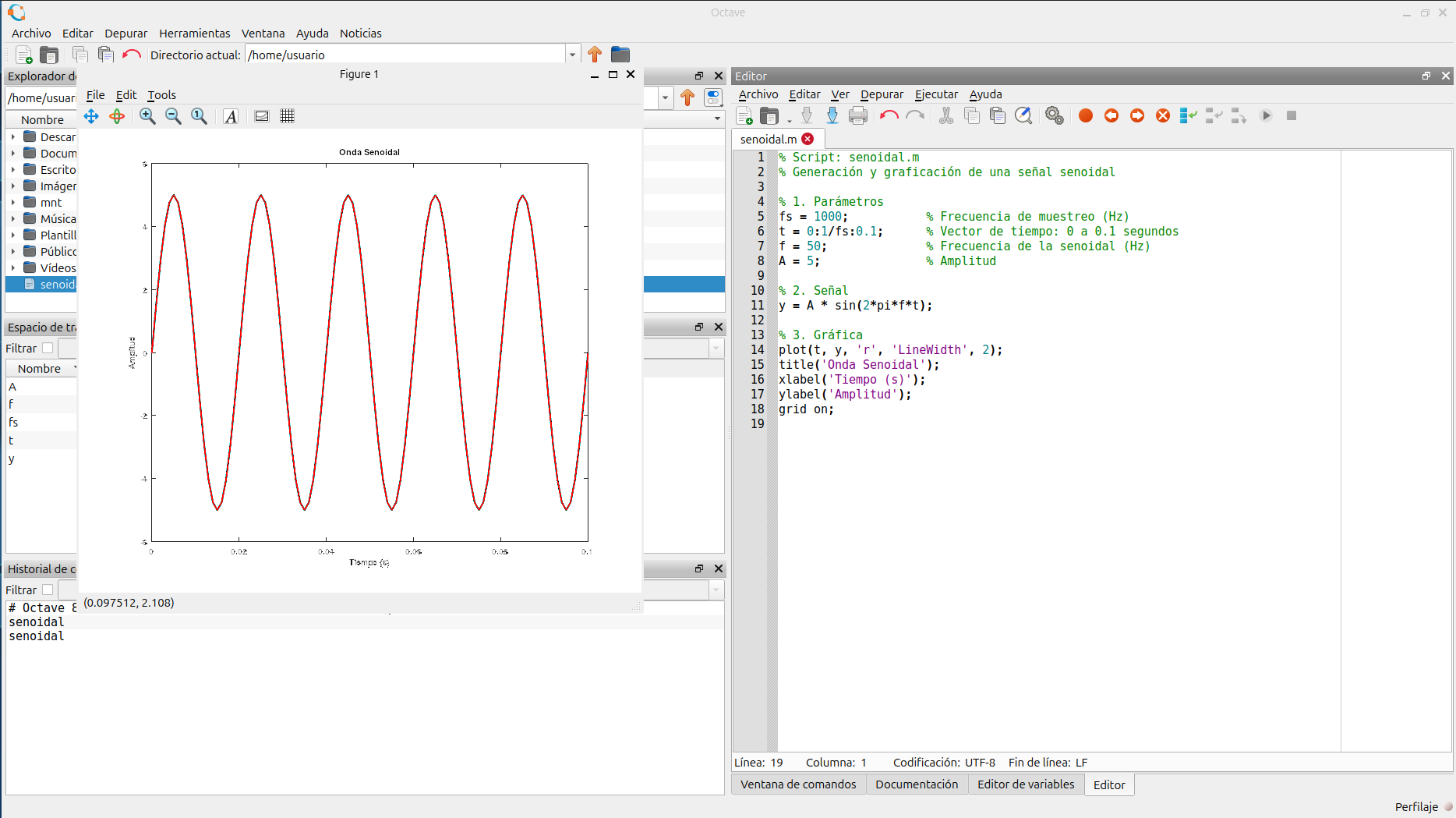Click the Zoom In magnifier in Figure 1
This screenshot has height=818, width=1456.
pos(147,116)
